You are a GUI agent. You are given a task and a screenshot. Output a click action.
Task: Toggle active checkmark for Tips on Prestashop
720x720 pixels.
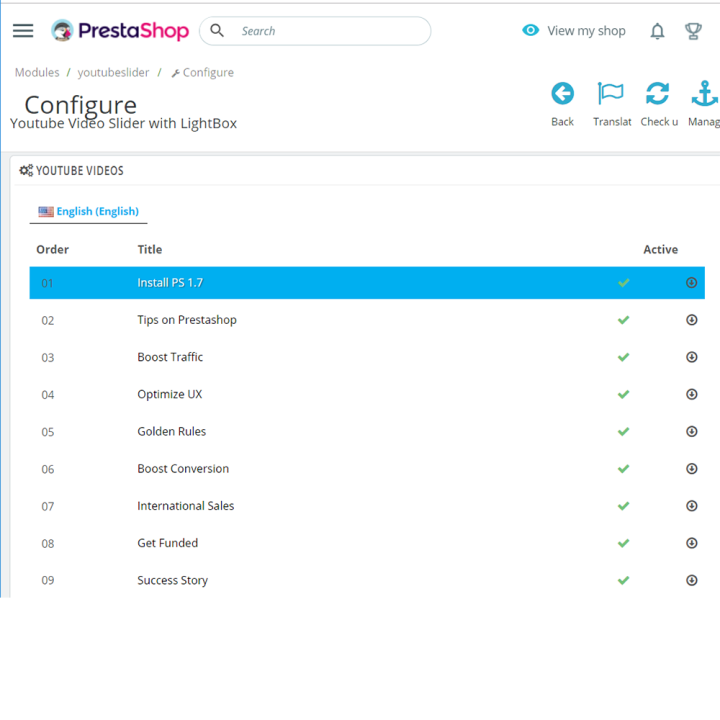pos(623,320)
